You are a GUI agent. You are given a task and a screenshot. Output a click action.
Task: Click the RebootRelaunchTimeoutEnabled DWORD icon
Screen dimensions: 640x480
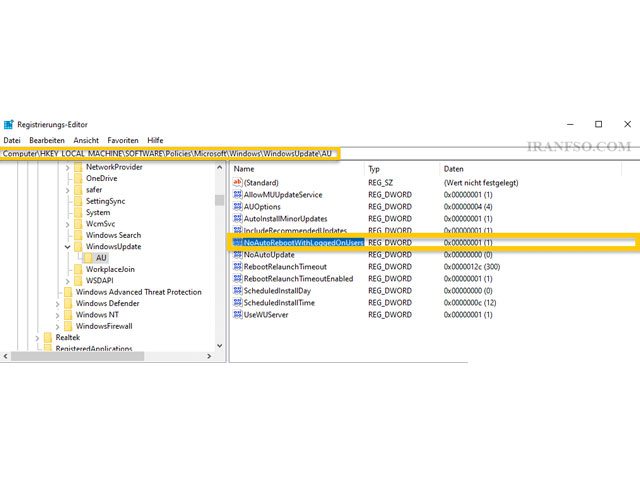[x=237, y=278]
